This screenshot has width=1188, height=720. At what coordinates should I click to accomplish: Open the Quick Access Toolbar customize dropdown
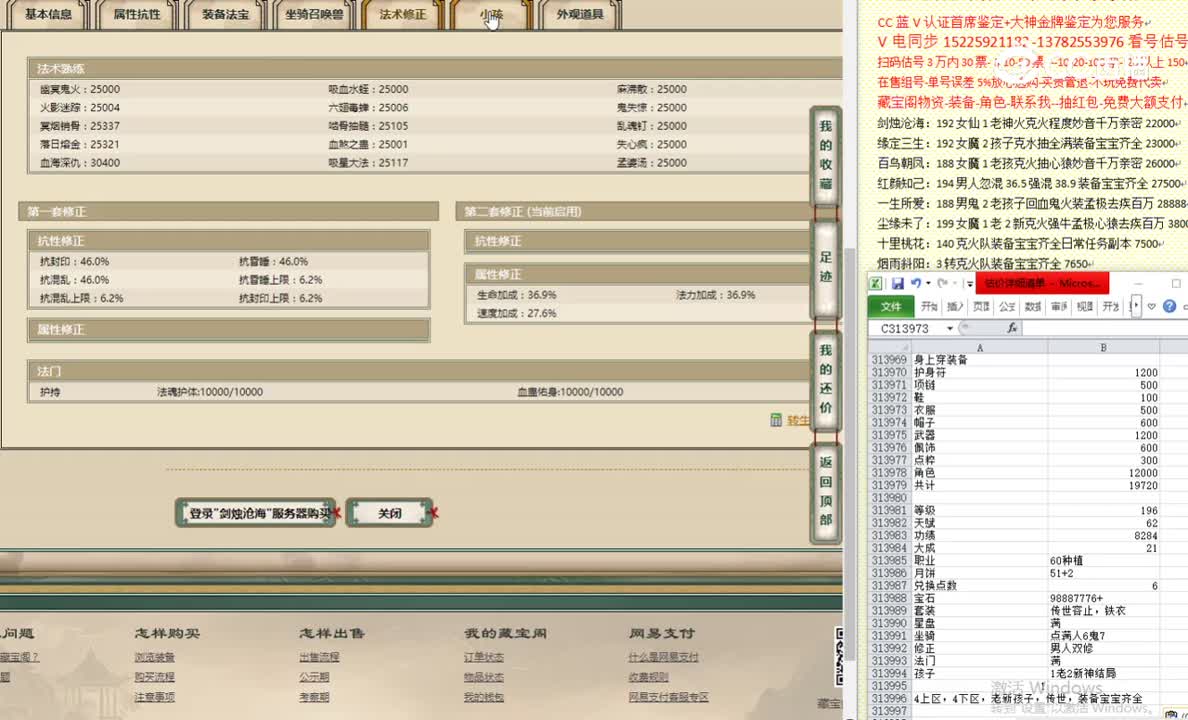[x=969, y=283]
